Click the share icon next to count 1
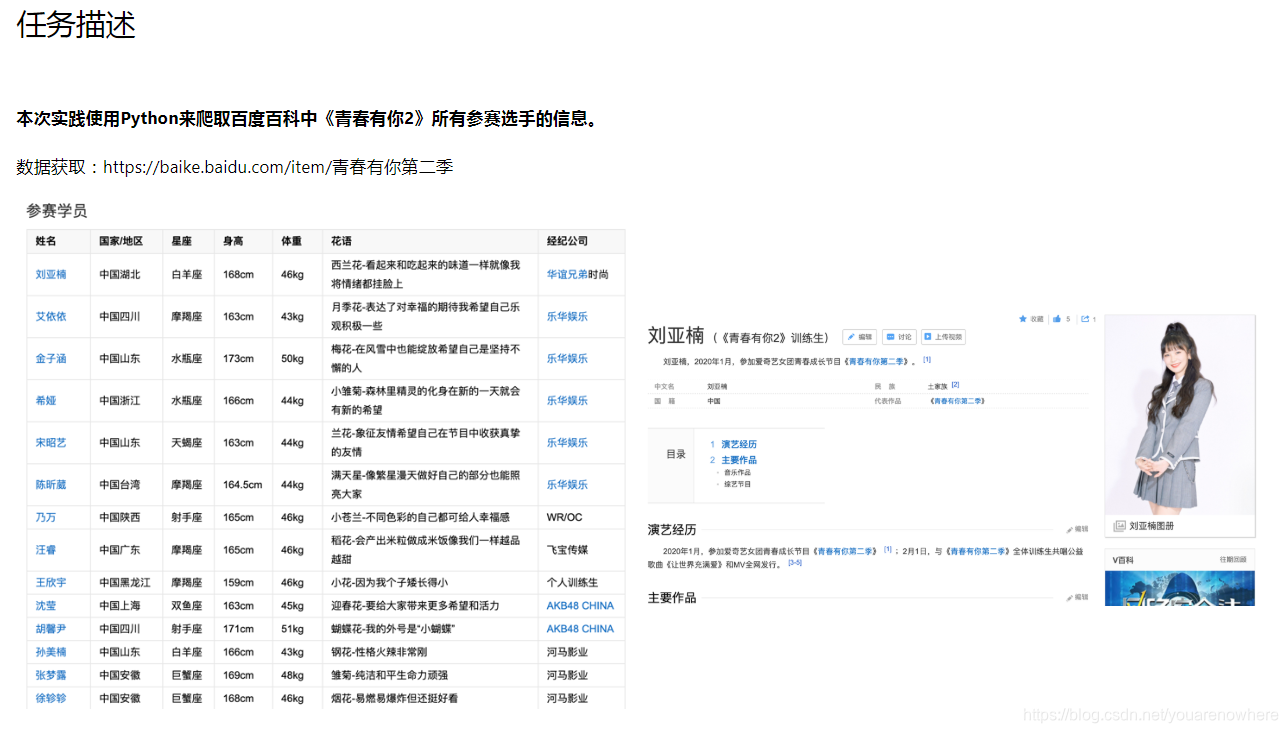Screen dimensions: 1288x733 click(x=1085, y=319)
